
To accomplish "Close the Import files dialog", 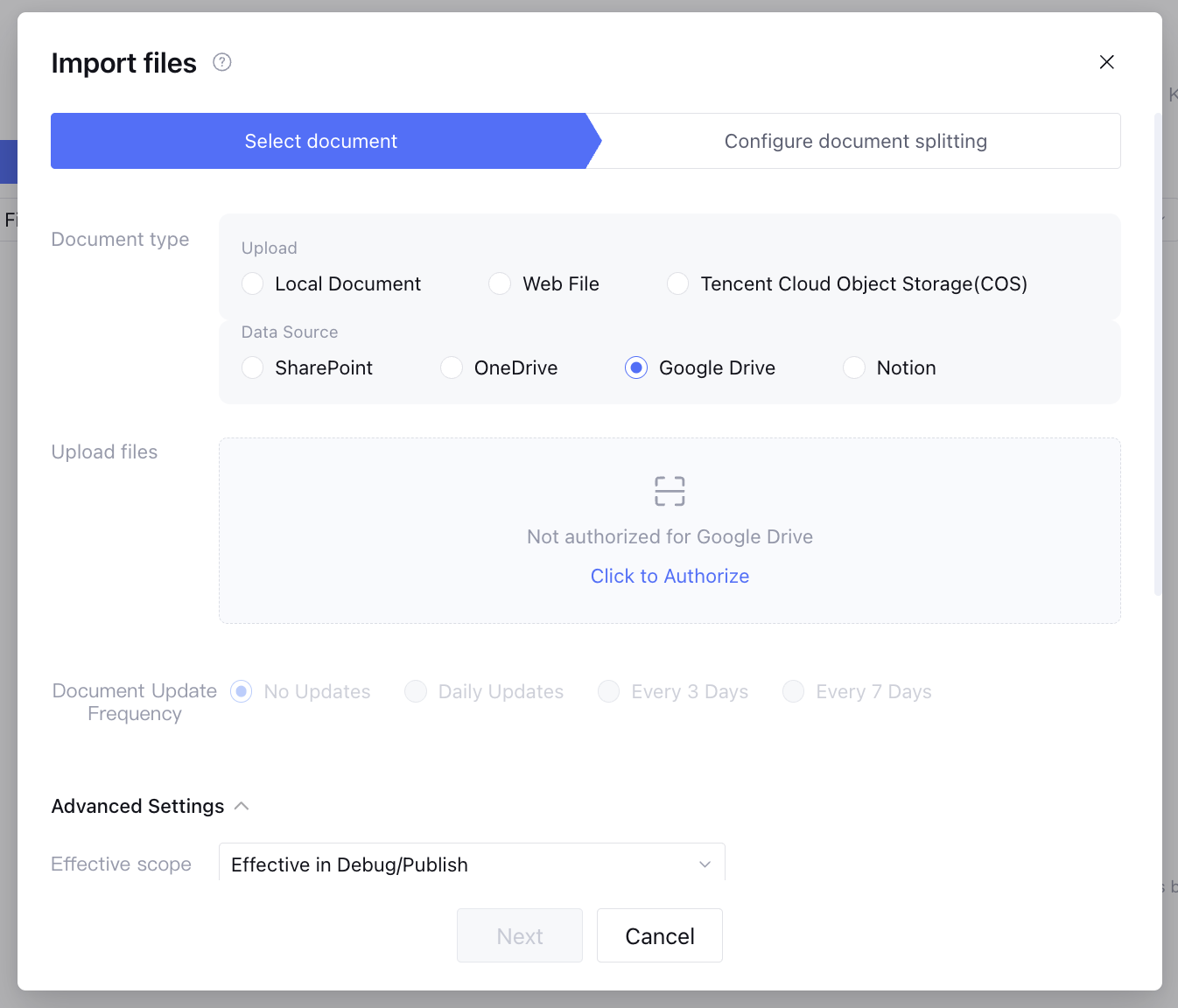I will (1106, 62).
